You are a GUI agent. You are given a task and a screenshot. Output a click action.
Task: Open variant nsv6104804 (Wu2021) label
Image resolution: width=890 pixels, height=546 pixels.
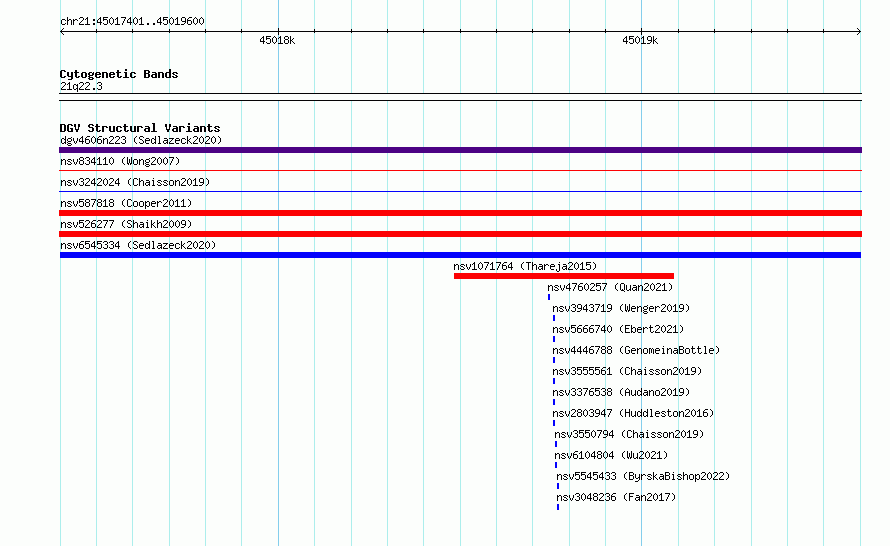[x=611, y=455]
